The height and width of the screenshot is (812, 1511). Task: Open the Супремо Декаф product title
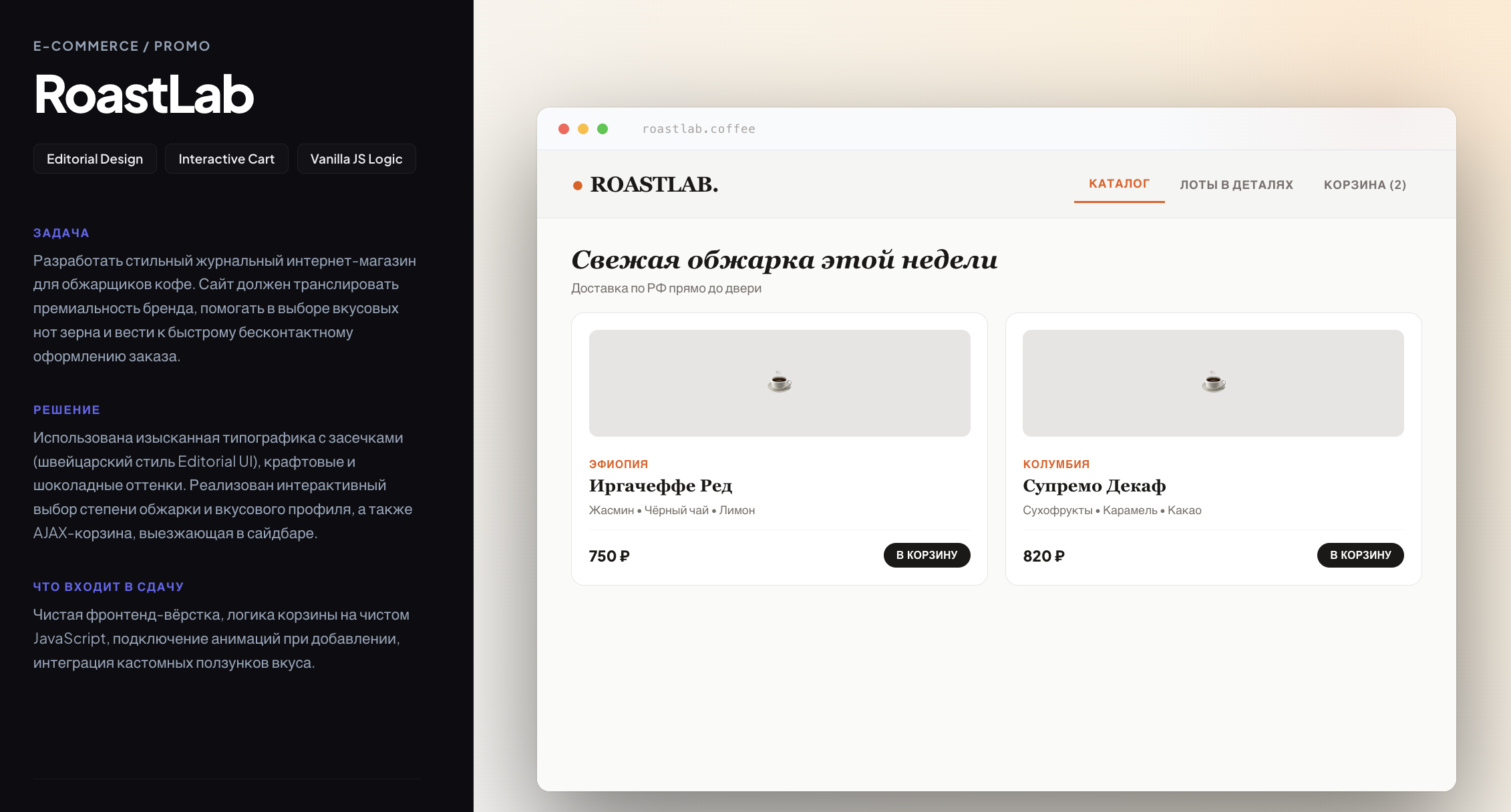click(x=1094, y=486)
